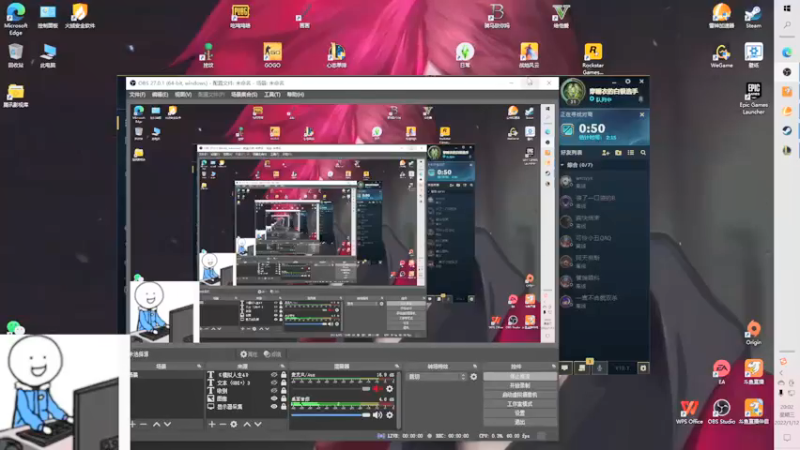The height and width of the screenshot is (450, 800).
Task: Open 麦克风/Aux mixer gear menu
Action: pos(390,389)
